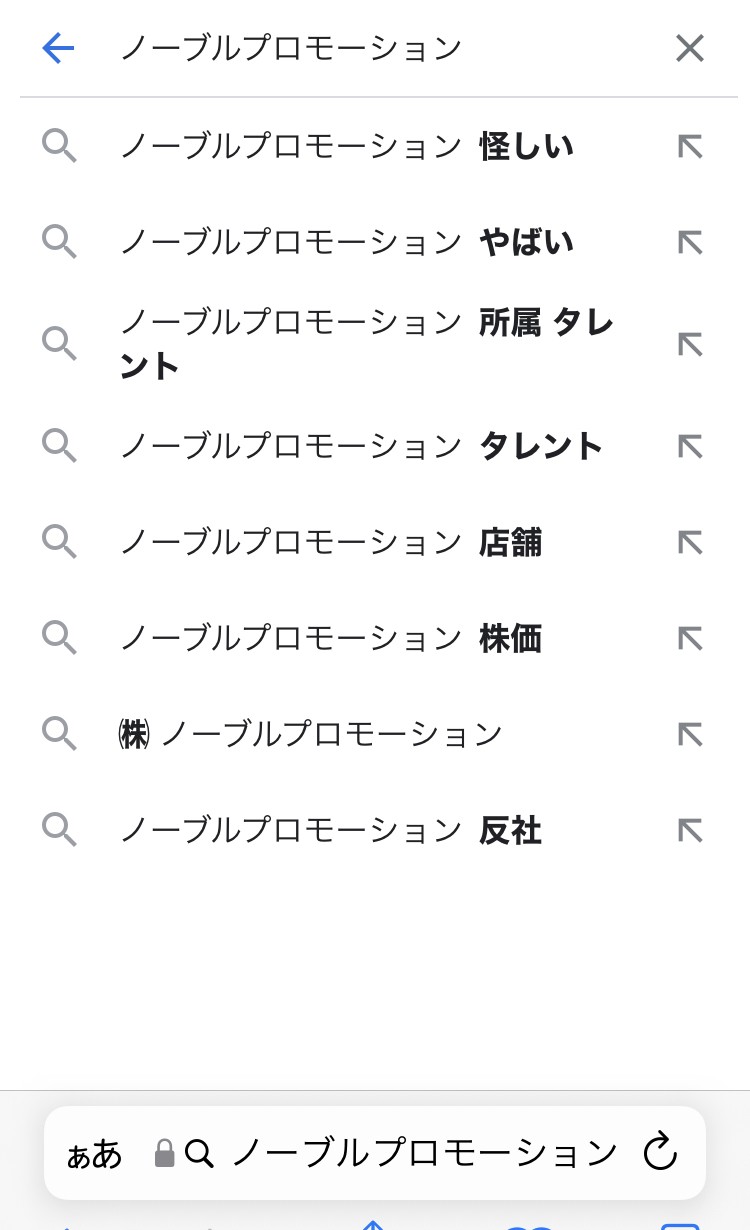Open the ぁあ text size menu
The height and width of the screenshot is (1230, 750).
(94, 1154)
